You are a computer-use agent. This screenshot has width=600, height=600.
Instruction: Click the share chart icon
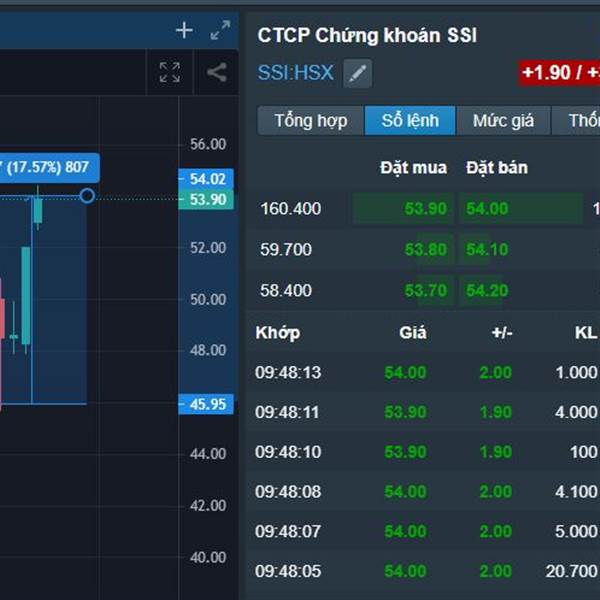(217, 72)
